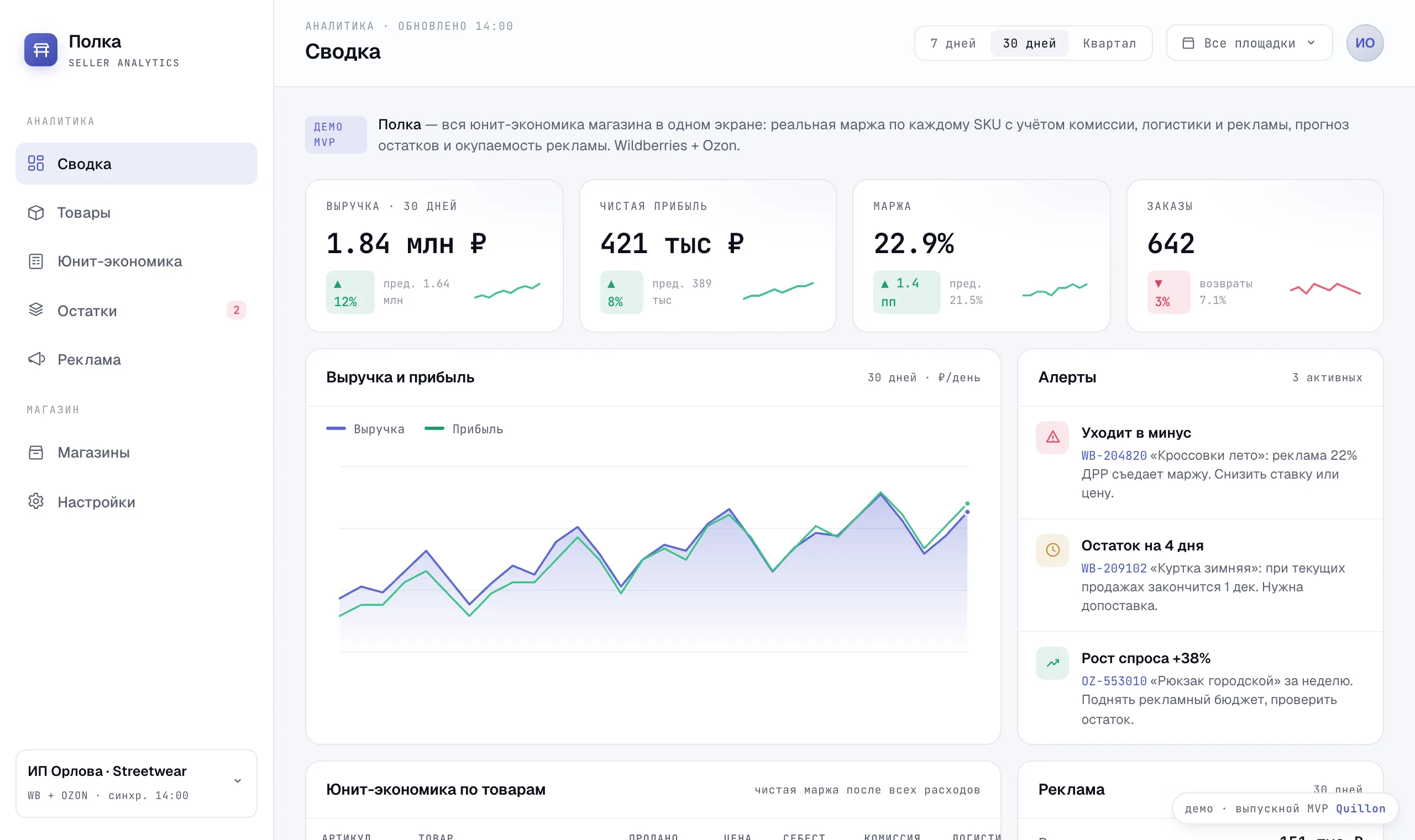Viewport: 1415px width, 840px height.
Task: Open the Сводка section in the sidebar
Action: 137,164
